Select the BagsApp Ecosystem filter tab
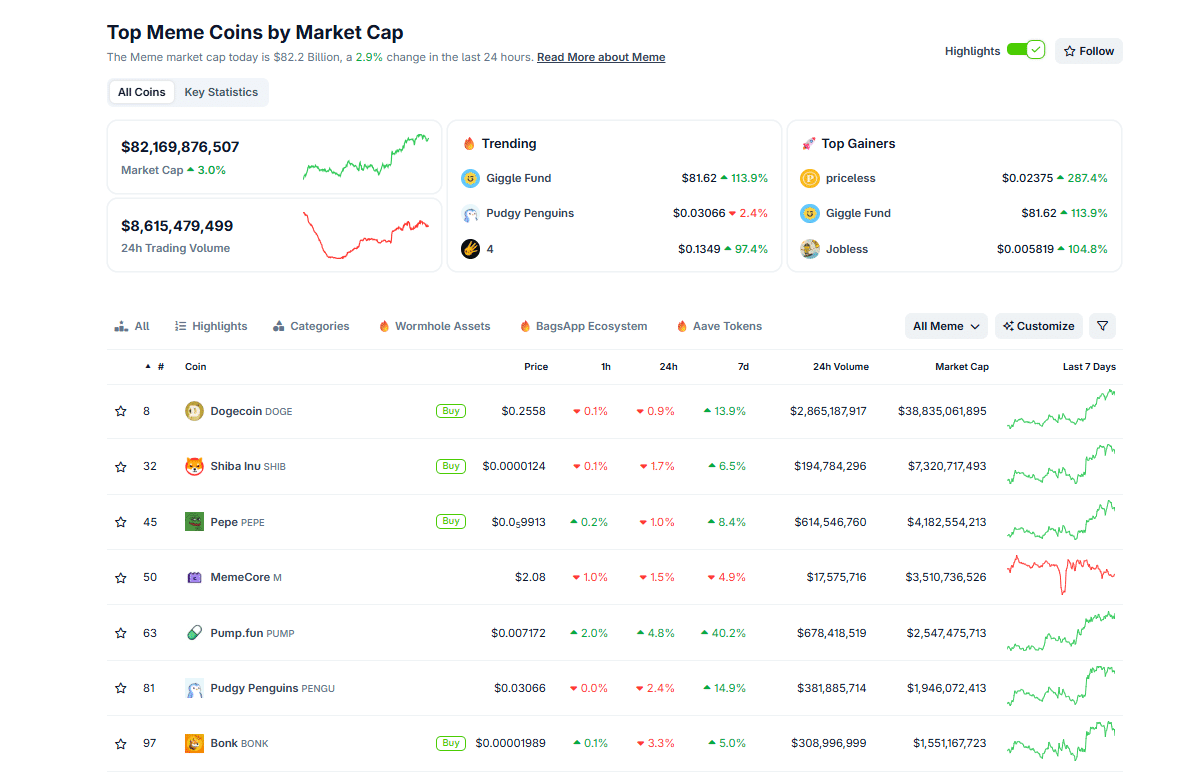The width and height of the screenshot is (1199, 775). 583,326
